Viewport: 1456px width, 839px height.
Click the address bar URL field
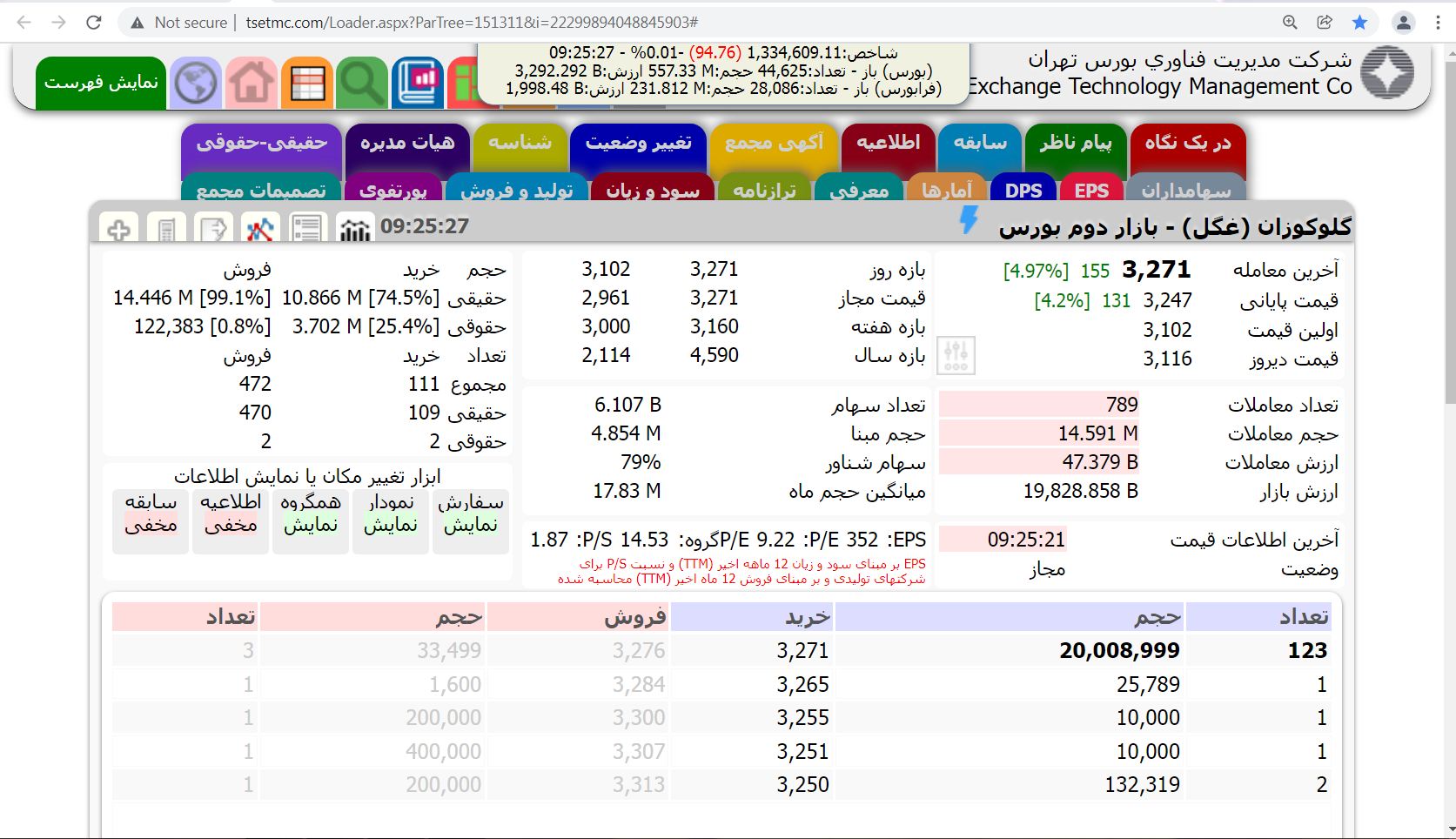click(696, 23)
